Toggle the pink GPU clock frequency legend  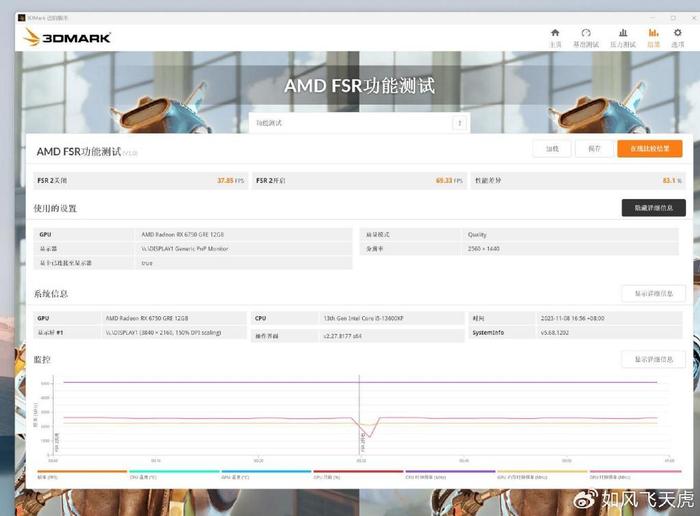click(x=636, y=474)
